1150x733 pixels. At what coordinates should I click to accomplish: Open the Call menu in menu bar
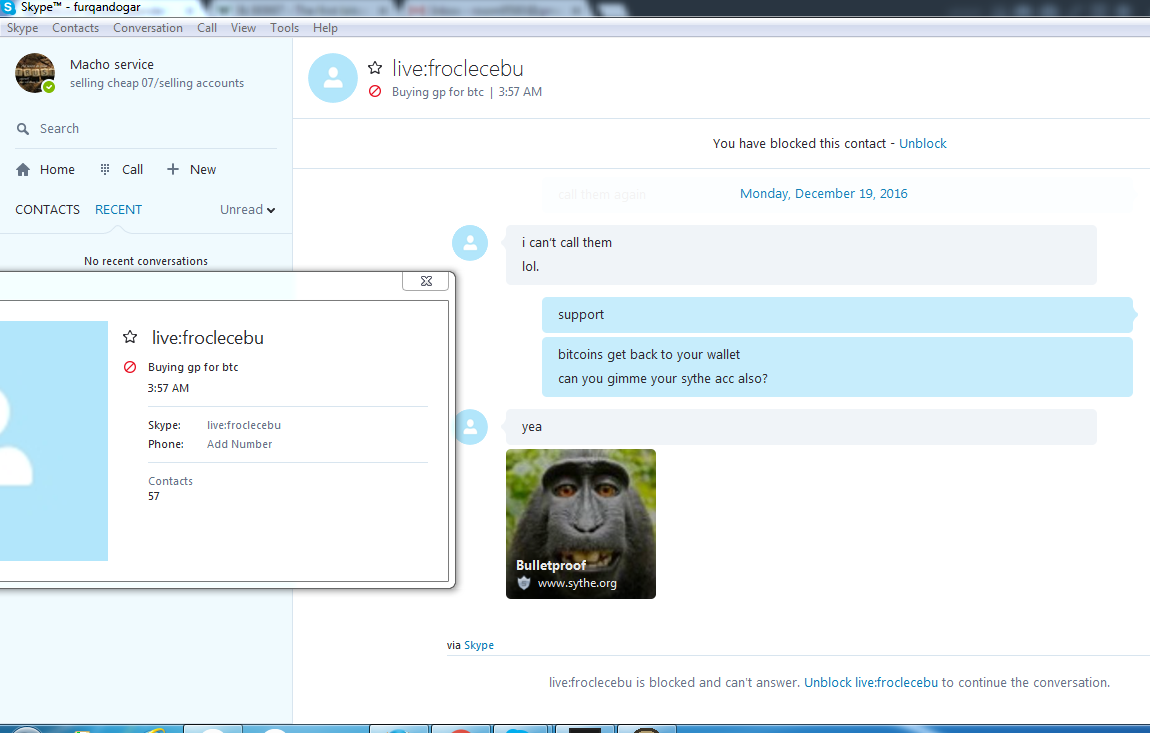[x=207, y=28]
